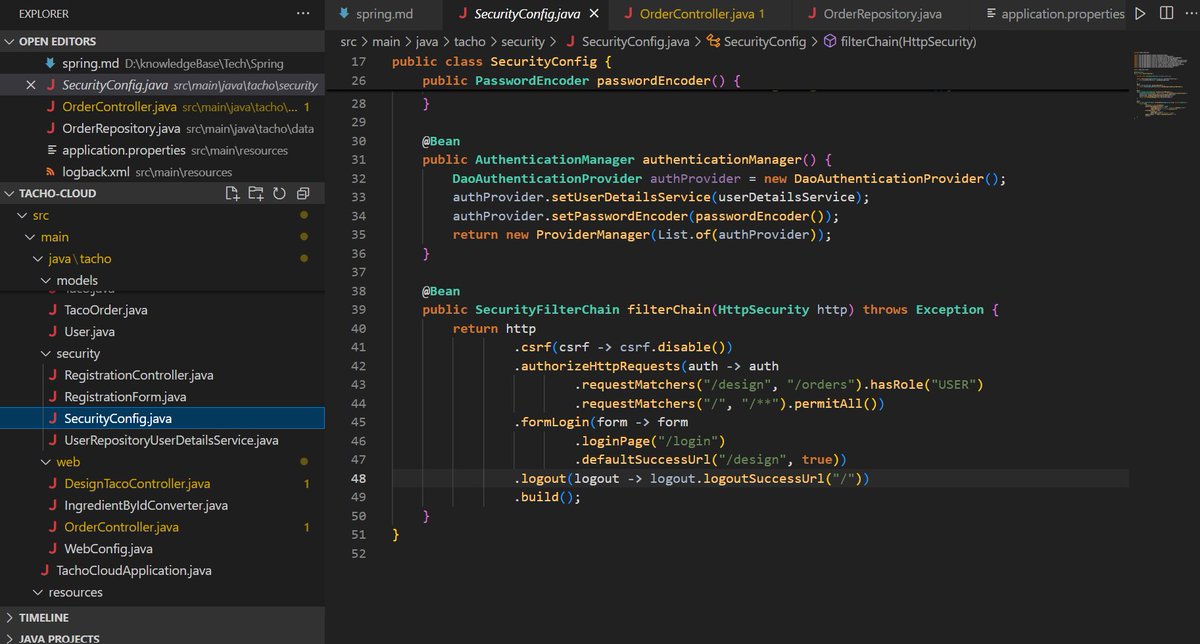Collapse the src folder
The image size is (1200, 644).
pos(22,215)
